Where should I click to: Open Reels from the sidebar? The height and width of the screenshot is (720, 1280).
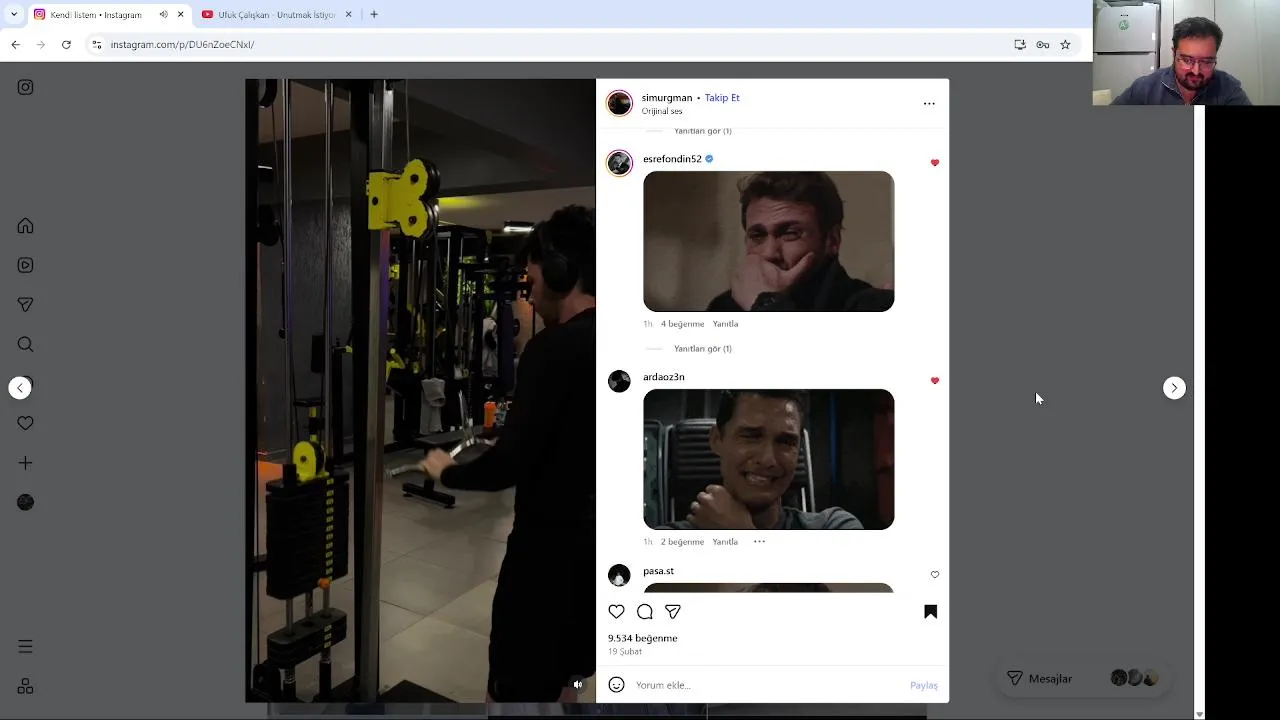pyautogui.click(x=25, y=265)
